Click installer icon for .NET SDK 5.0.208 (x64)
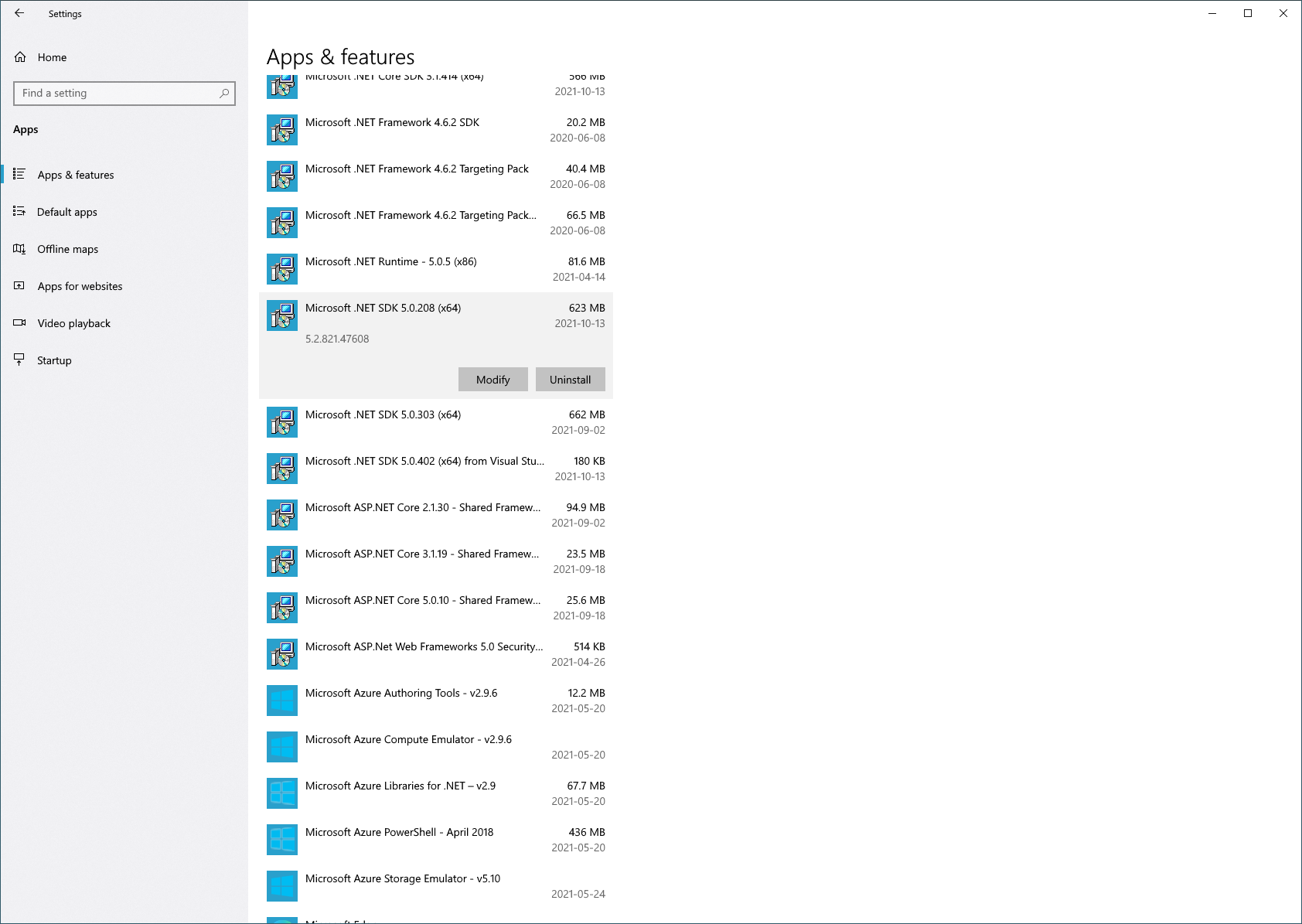 (282, 315)
